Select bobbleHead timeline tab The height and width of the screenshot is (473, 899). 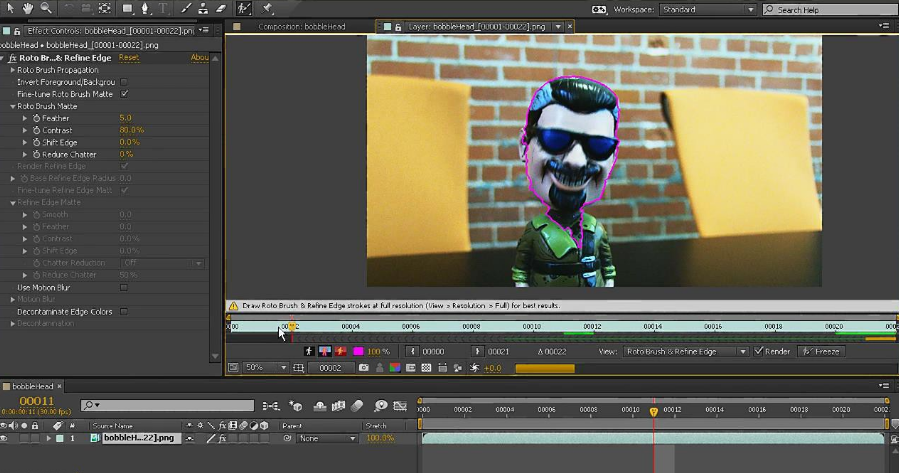pos(32,386)
